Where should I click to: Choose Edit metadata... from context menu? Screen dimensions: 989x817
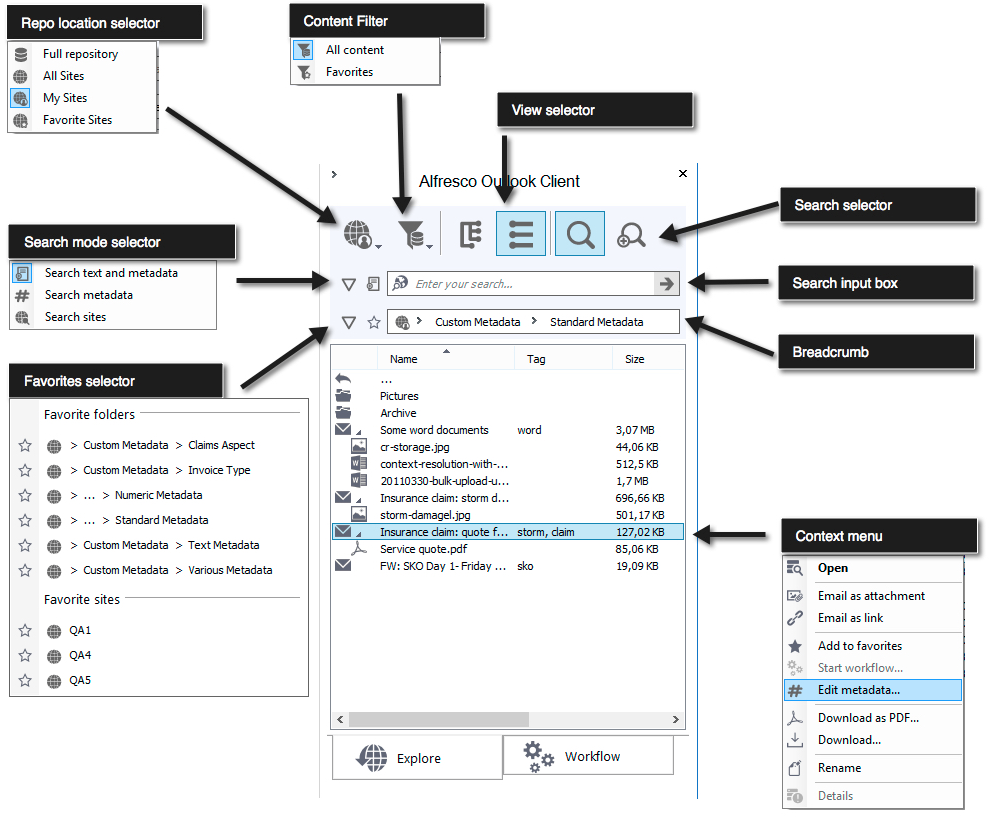(858, 690)
